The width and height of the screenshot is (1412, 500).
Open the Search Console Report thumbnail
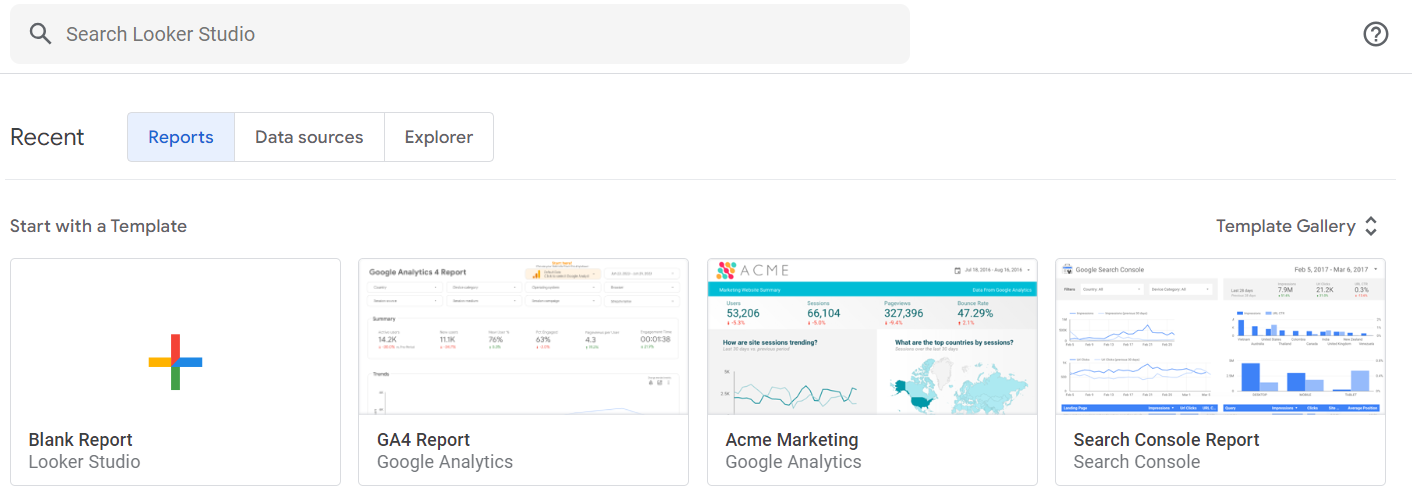click(x=1220, y=337)
